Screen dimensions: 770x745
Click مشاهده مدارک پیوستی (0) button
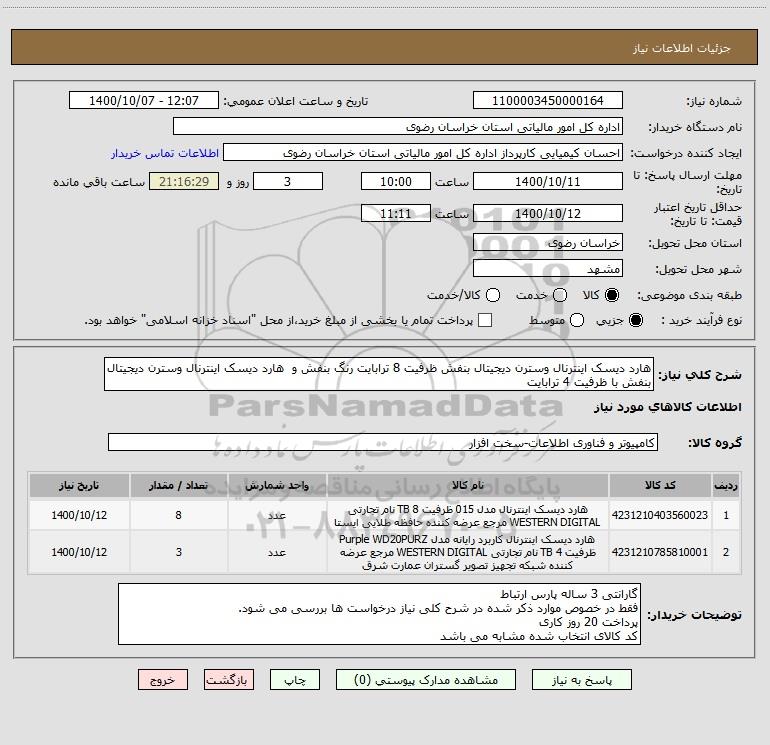[x=426, y=680]
